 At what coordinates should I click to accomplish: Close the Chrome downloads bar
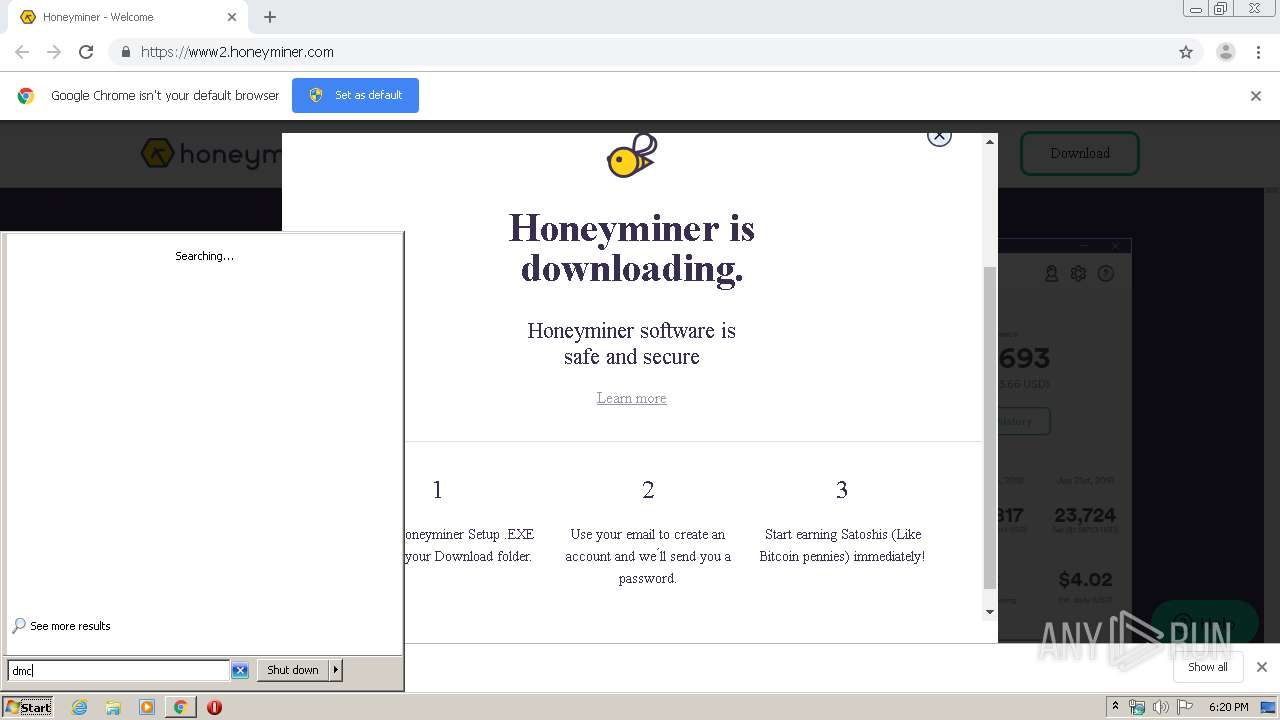(1261, 667)
